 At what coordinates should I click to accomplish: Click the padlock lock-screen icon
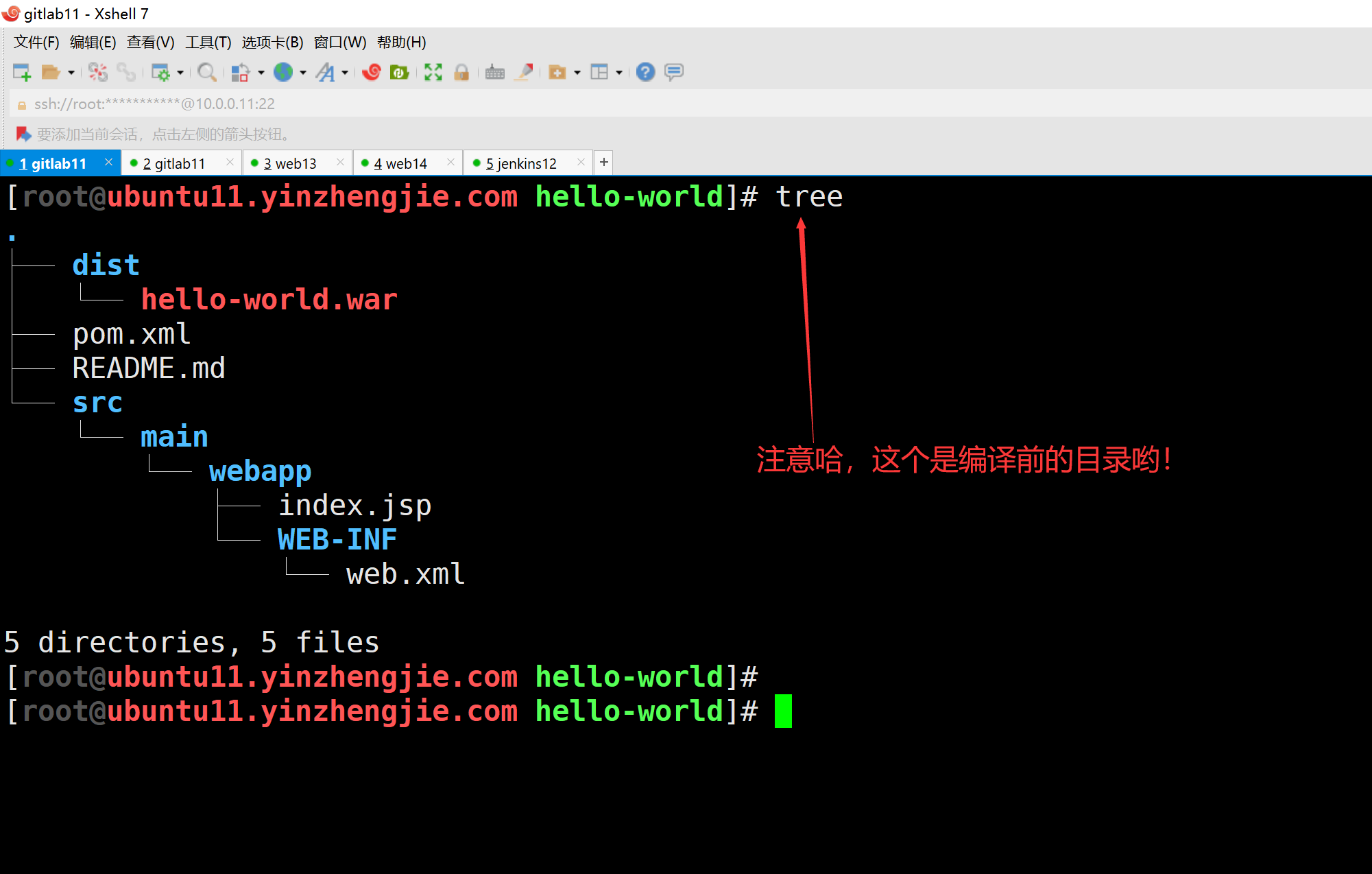click(461, 72)
